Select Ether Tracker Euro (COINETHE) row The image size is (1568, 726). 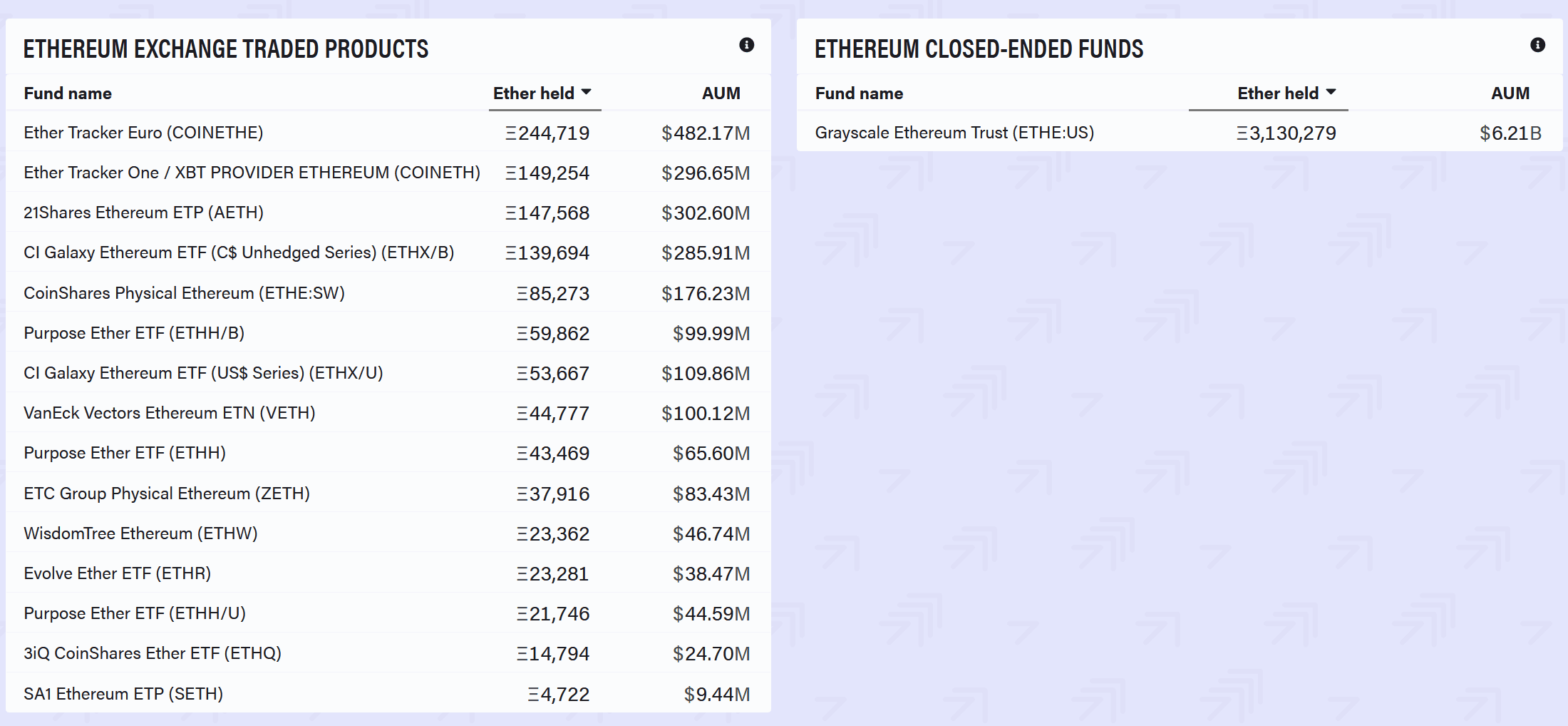tap(143, 133)
